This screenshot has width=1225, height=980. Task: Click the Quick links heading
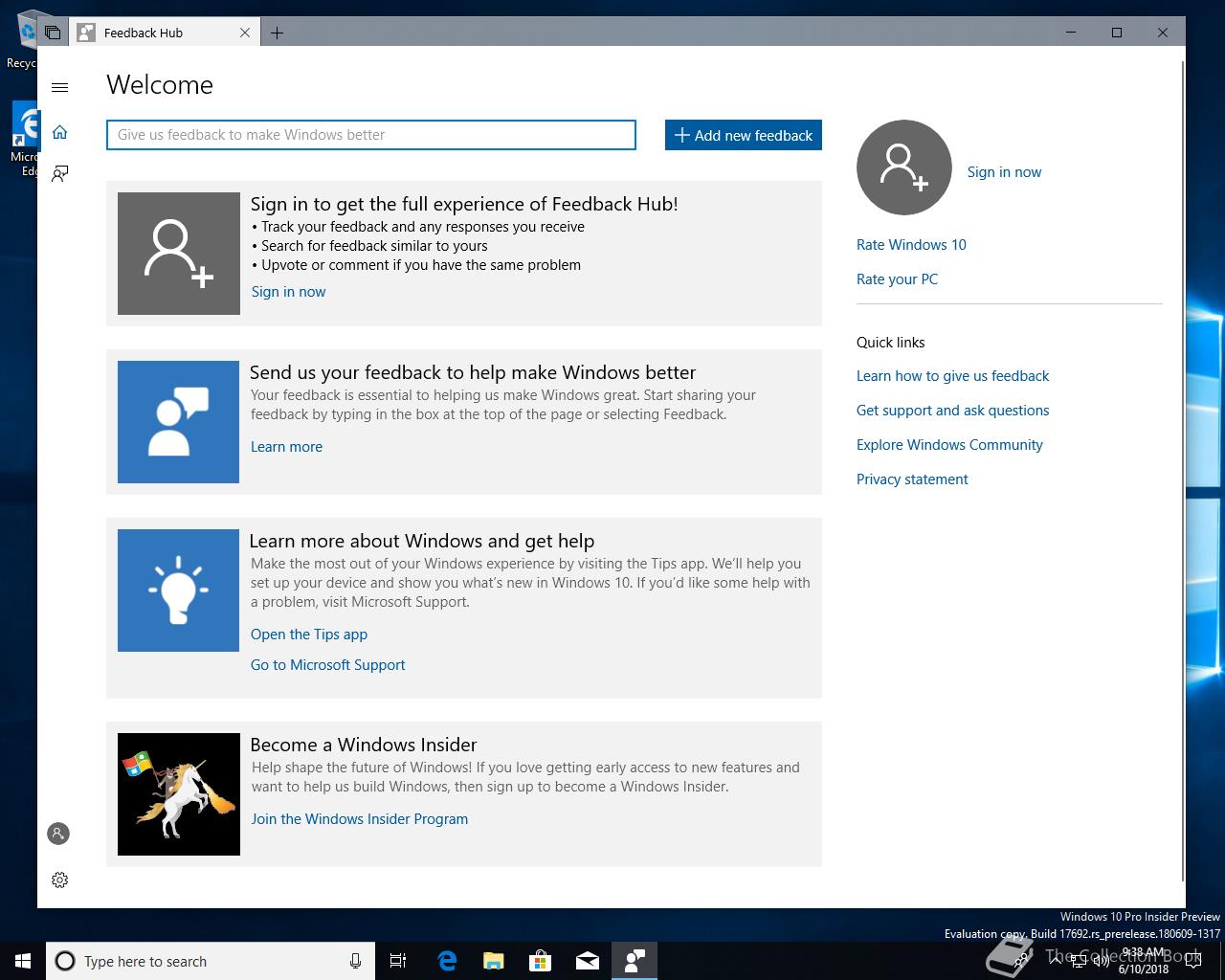(891, 343)
